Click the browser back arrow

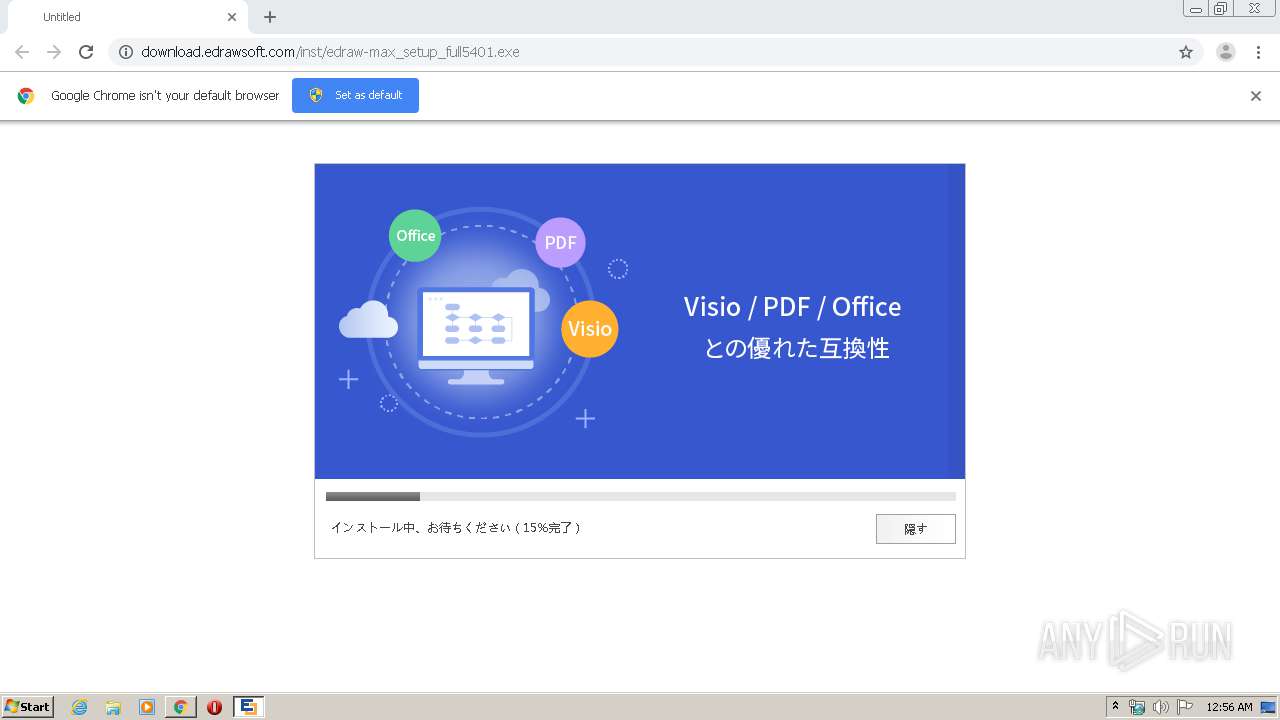(x=22, y=52)
